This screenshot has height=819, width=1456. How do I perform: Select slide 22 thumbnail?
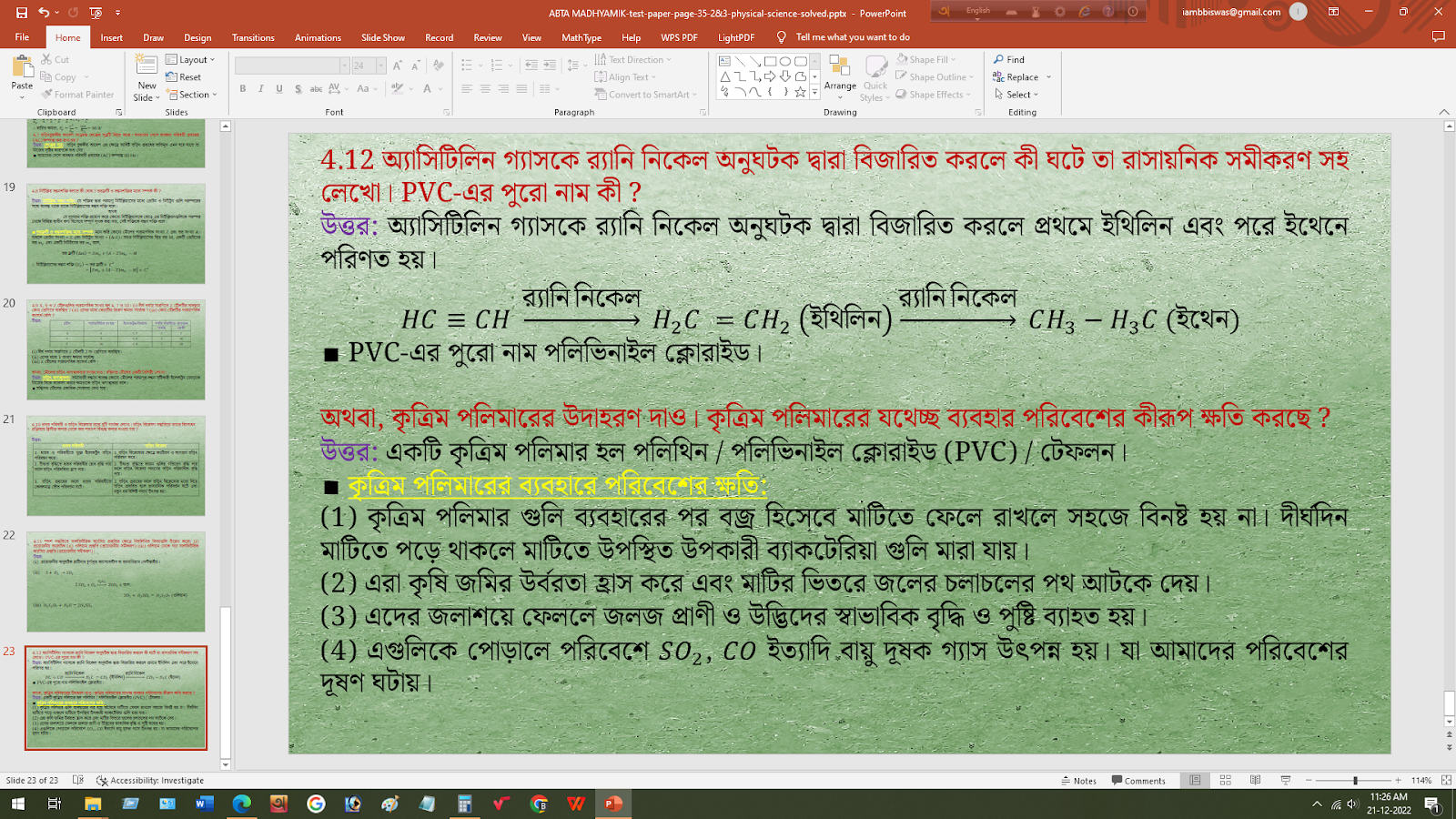[116, 581]
